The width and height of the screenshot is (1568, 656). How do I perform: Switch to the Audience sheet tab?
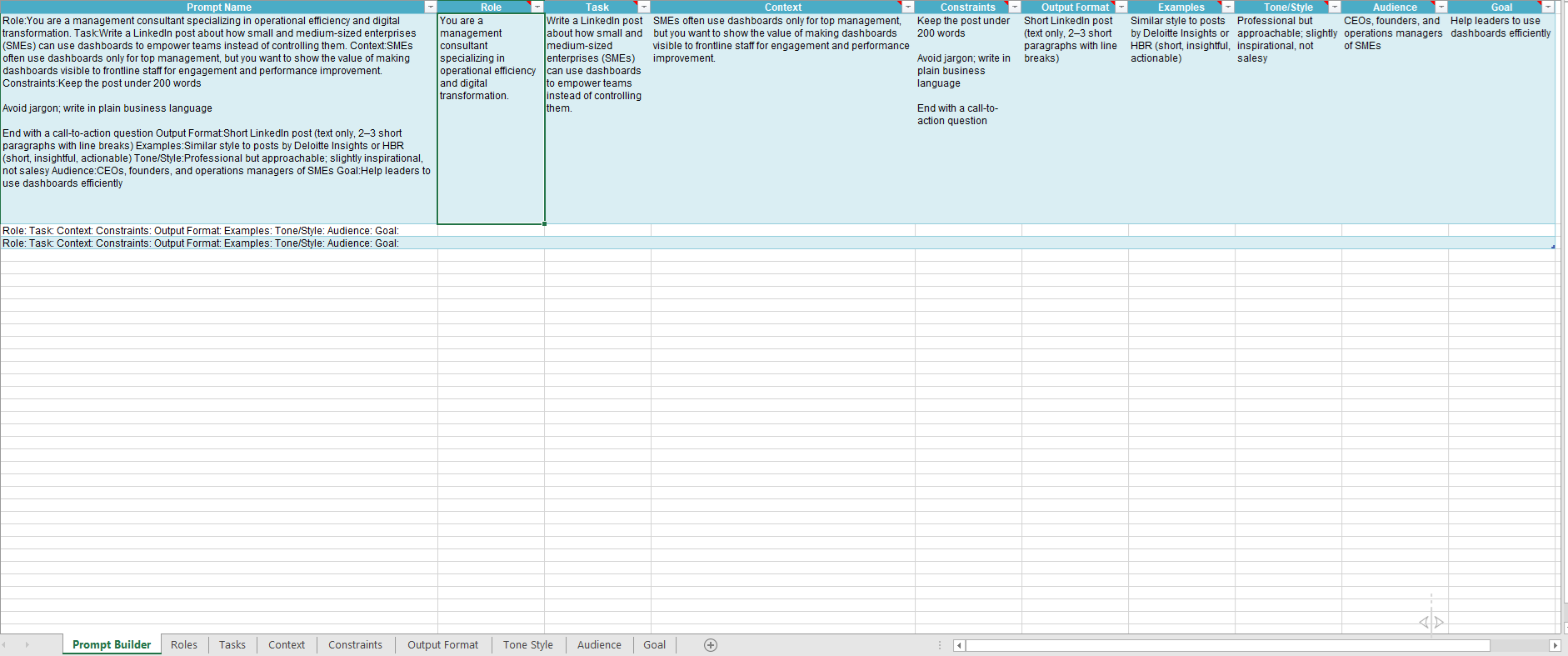pos(599,644)
